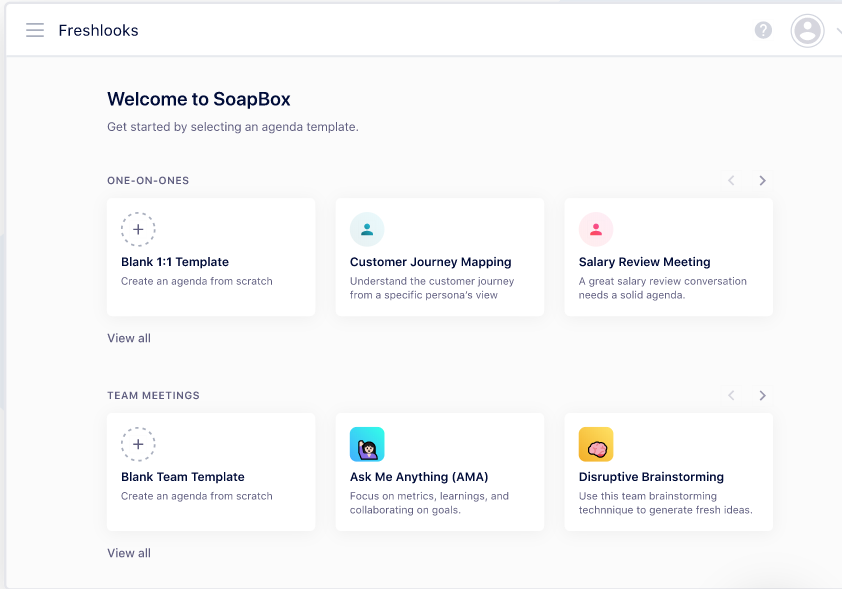This screenshot has width=842, height=589.
Task: Click the plus icon on Blank Team Template
Action: [x=138, y=444]
